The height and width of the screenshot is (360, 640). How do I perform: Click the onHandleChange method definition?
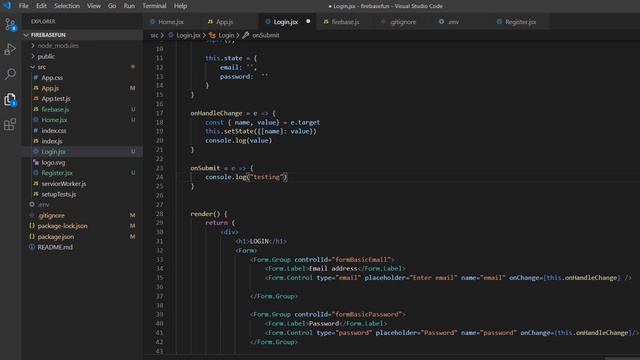pyautogui.click(x=233, y=113)
